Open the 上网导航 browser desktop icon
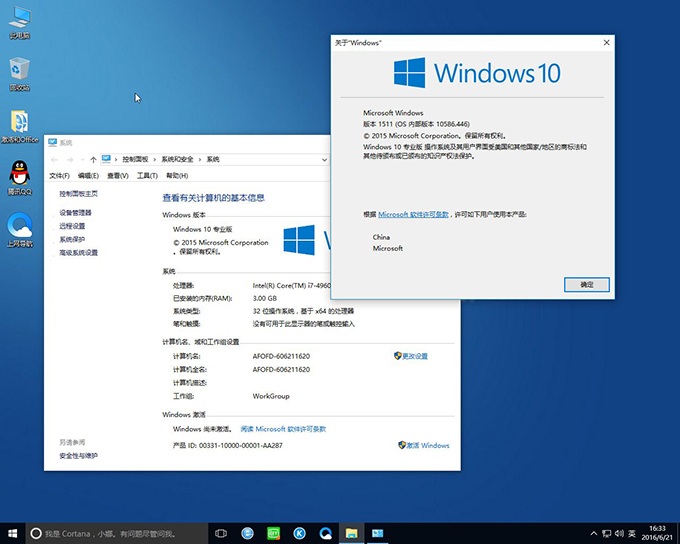Image resolution: width=680 pixels, height=544 pixels. coord(19,225)
